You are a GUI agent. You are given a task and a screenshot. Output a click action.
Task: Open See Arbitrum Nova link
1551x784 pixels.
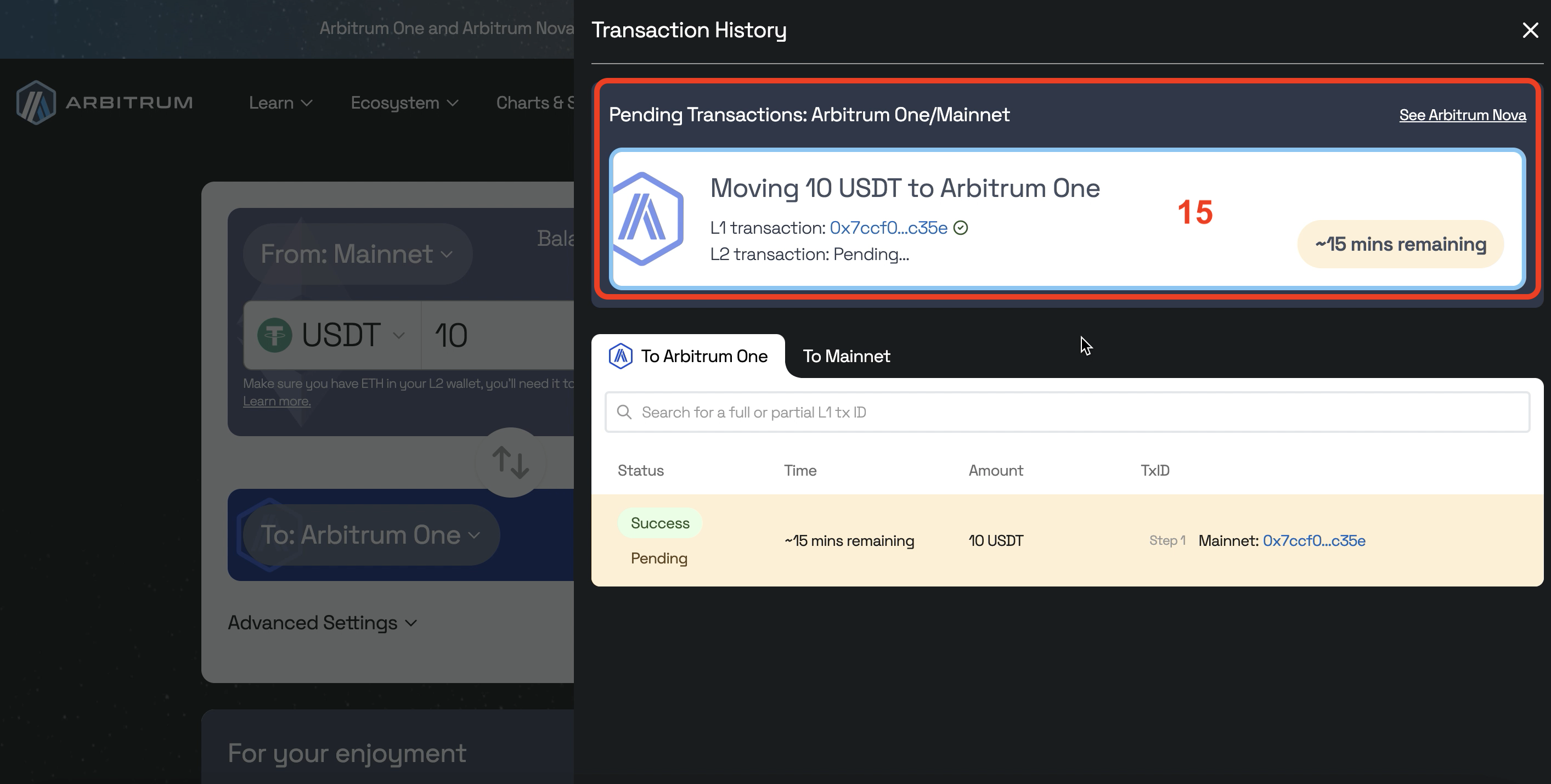1462,115
